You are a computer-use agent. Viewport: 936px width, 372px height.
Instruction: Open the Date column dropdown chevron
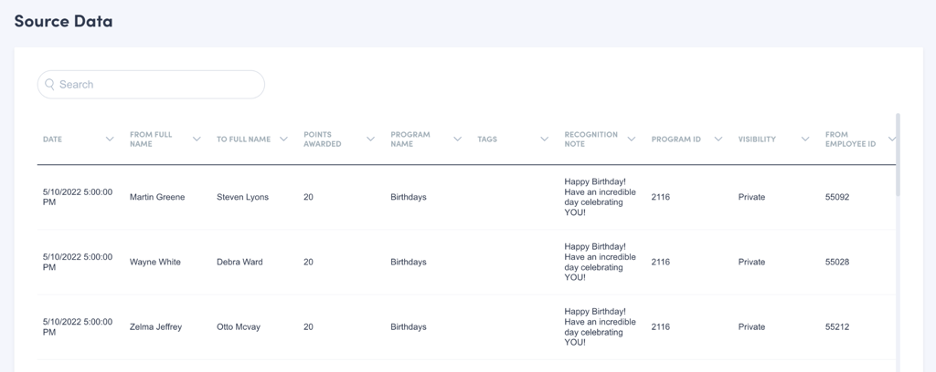[110, 139]
